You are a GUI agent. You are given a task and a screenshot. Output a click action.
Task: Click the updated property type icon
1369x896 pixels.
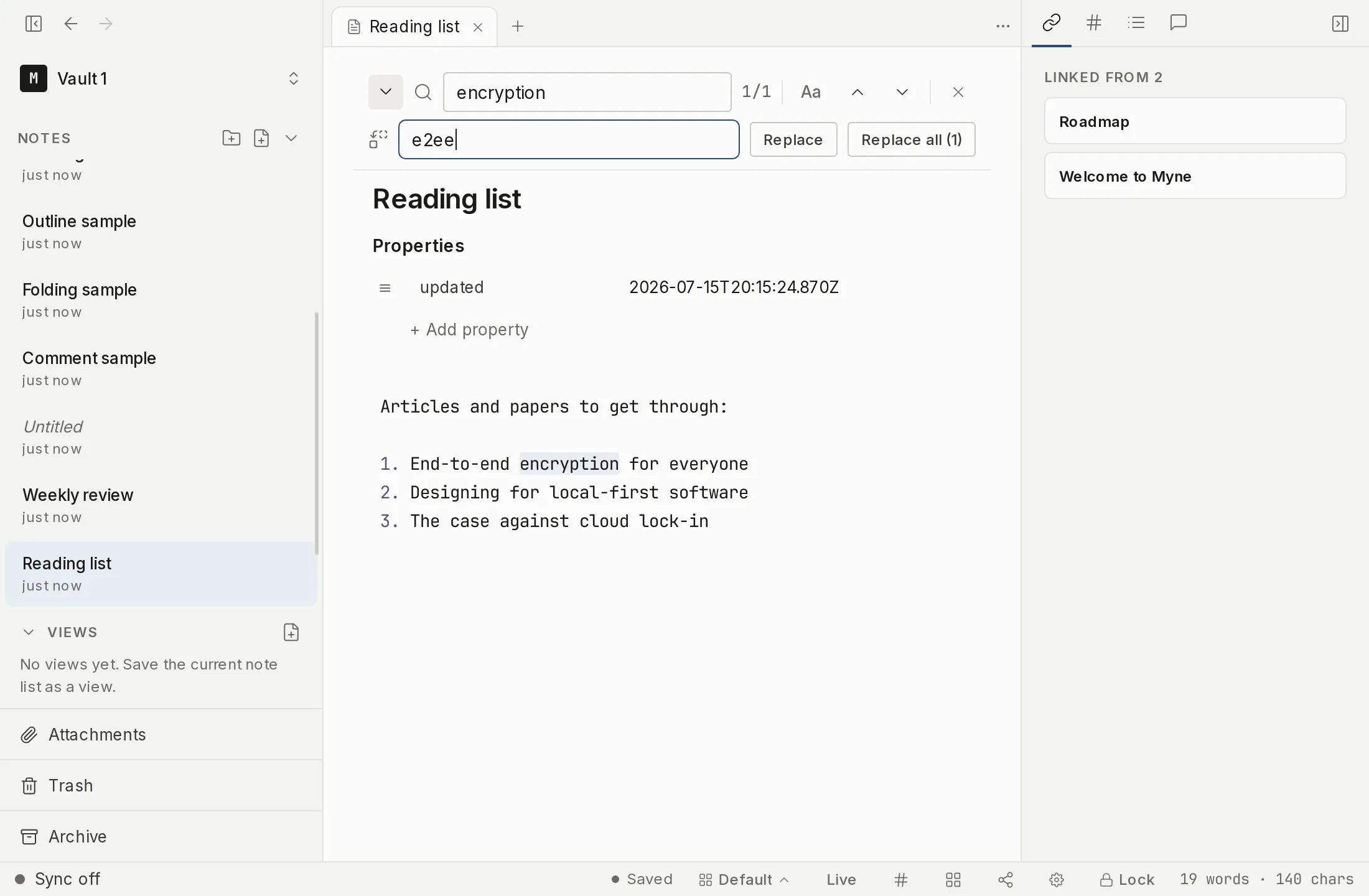[x=385, y=288]
